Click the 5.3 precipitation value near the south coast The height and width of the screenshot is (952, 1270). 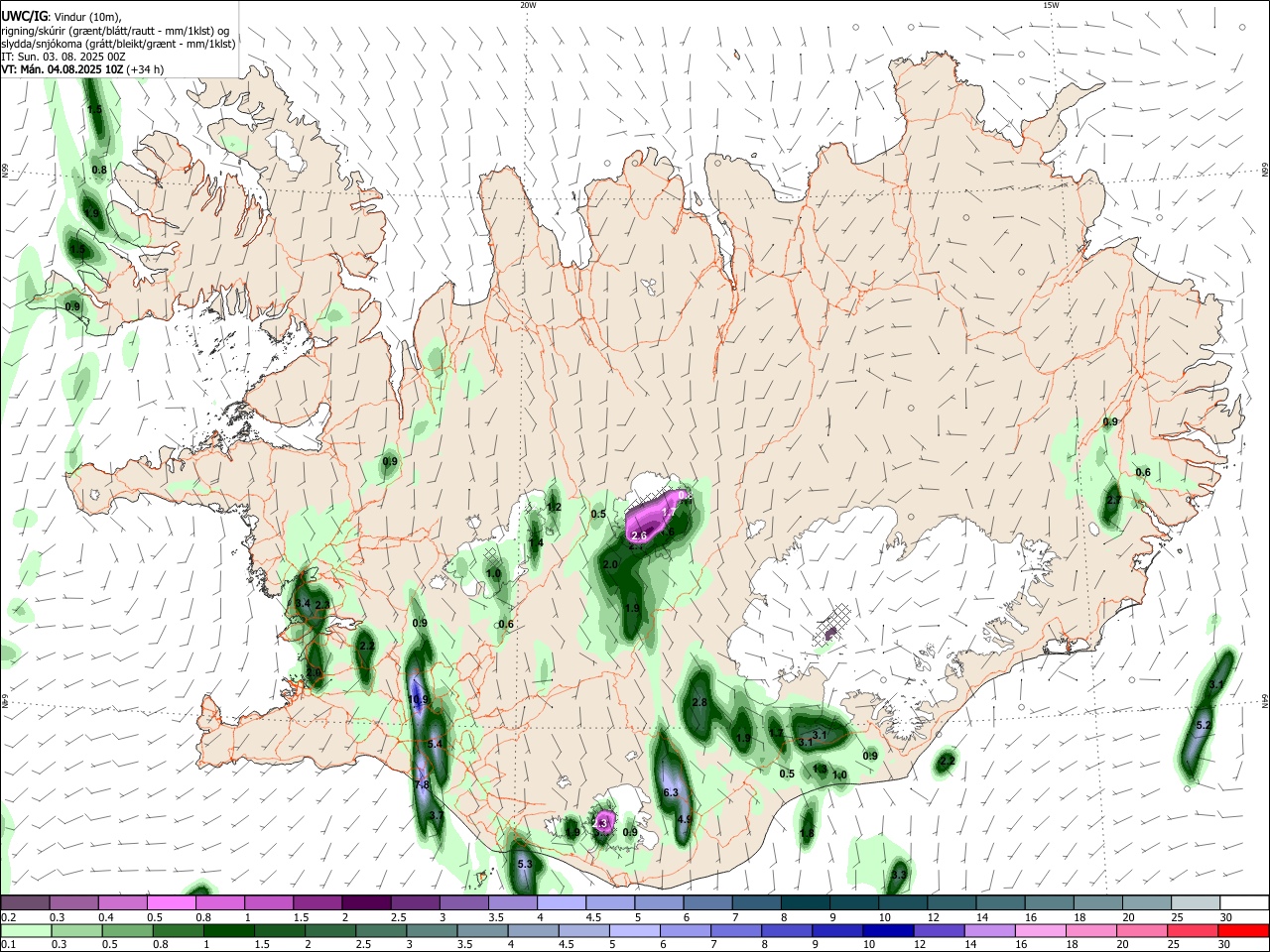pyautogui.click(x=525, y=865)
